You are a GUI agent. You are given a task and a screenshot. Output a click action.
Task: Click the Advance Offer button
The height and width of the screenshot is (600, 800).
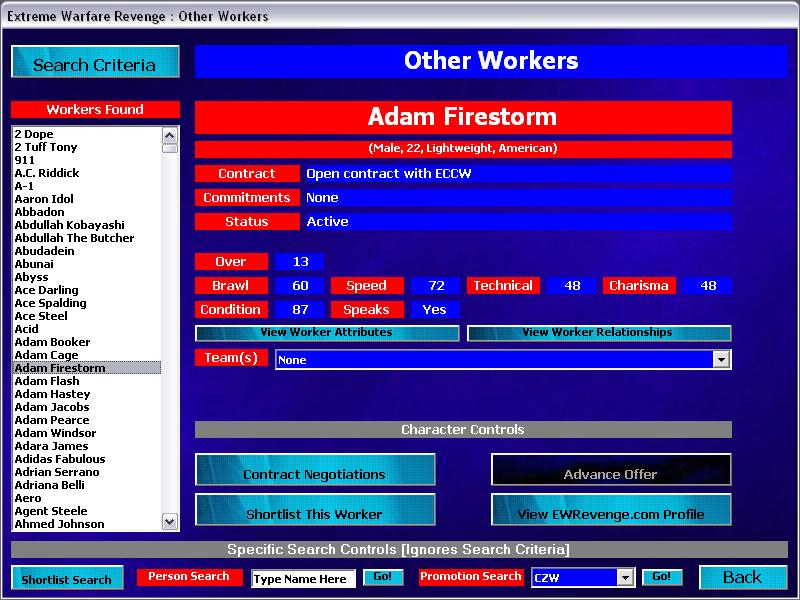(x=611, y=469)
